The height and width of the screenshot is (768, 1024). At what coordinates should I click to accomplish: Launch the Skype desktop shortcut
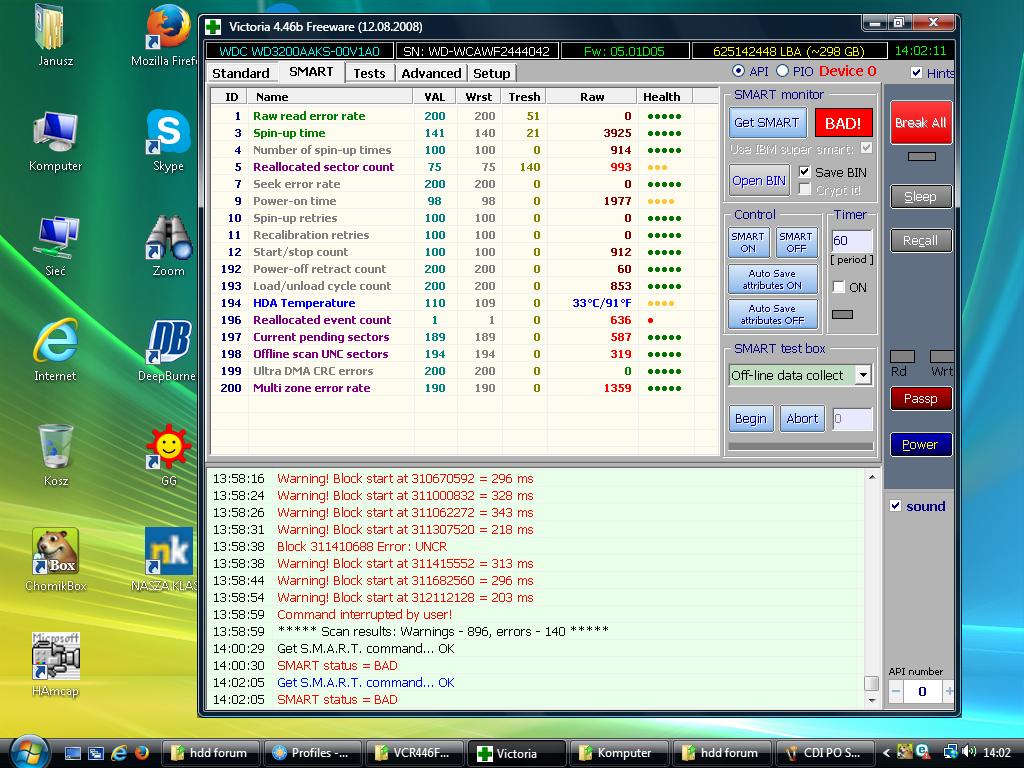pos(168,140)
